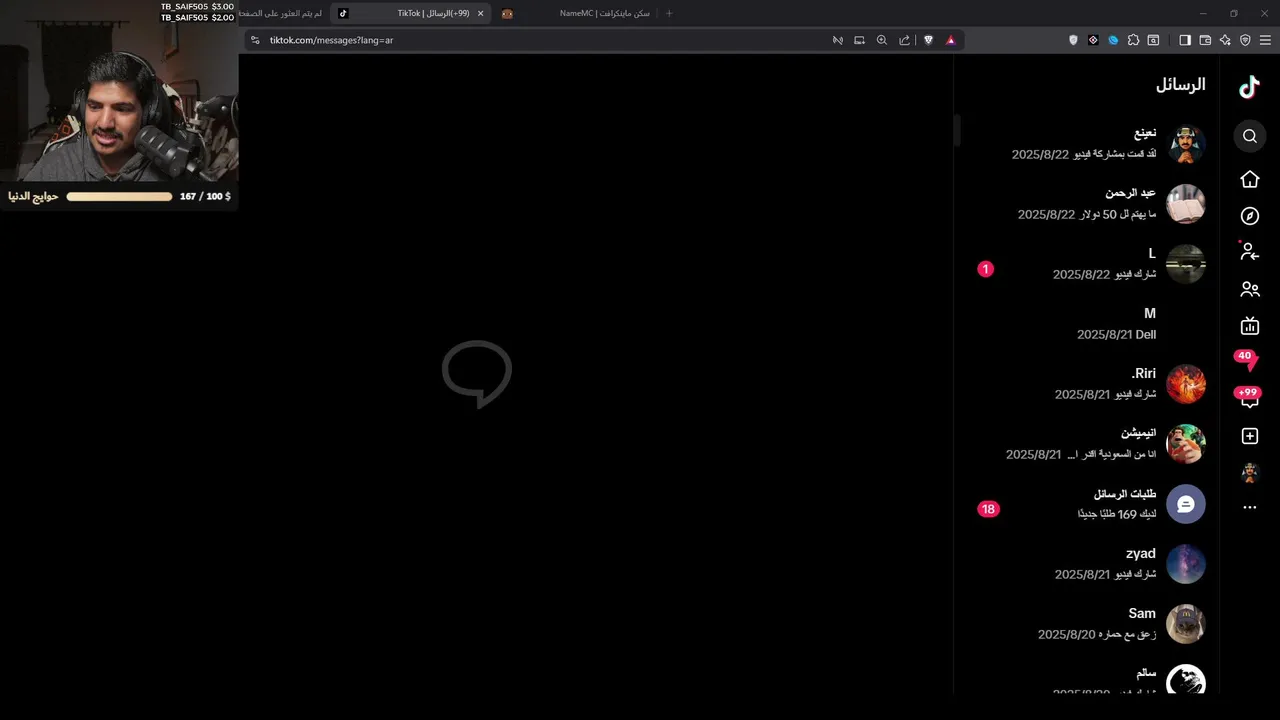The image size is (1280, 720).
Task: Click the Brave Rewards triangle icon
Action: [950, 40]
